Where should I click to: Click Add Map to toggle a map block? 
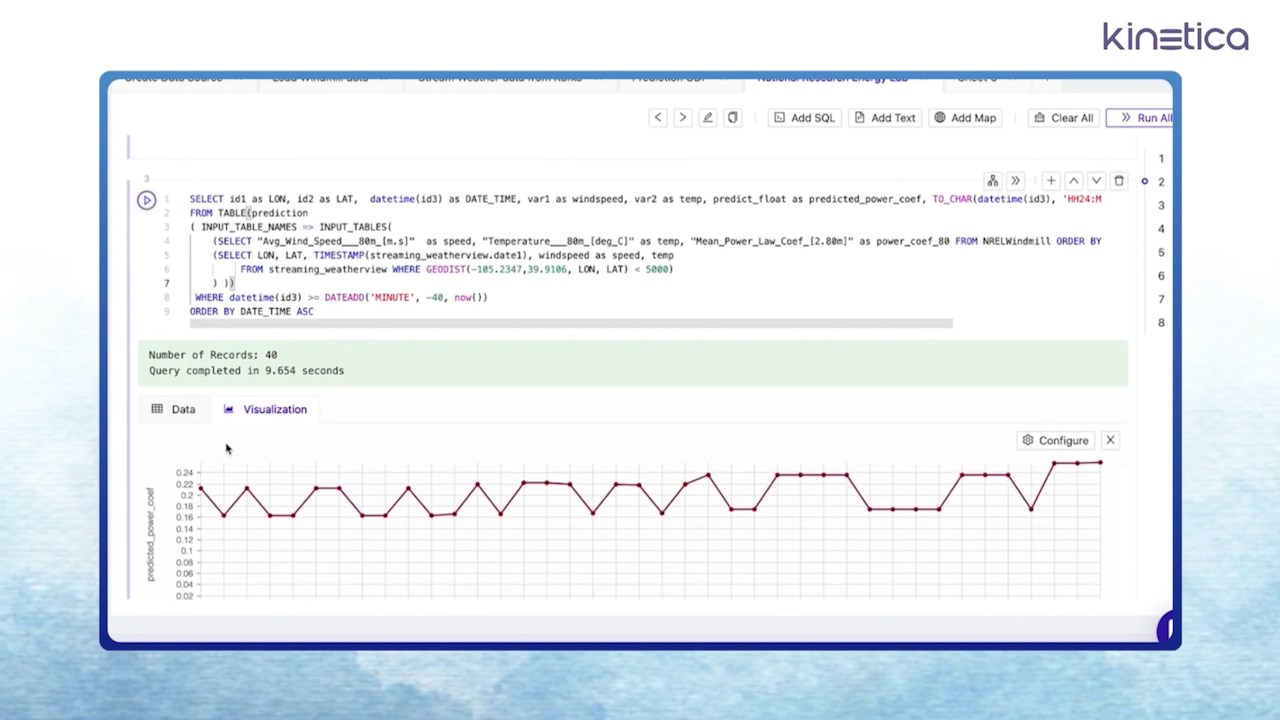pyautogui.click(x=964, y=117)
